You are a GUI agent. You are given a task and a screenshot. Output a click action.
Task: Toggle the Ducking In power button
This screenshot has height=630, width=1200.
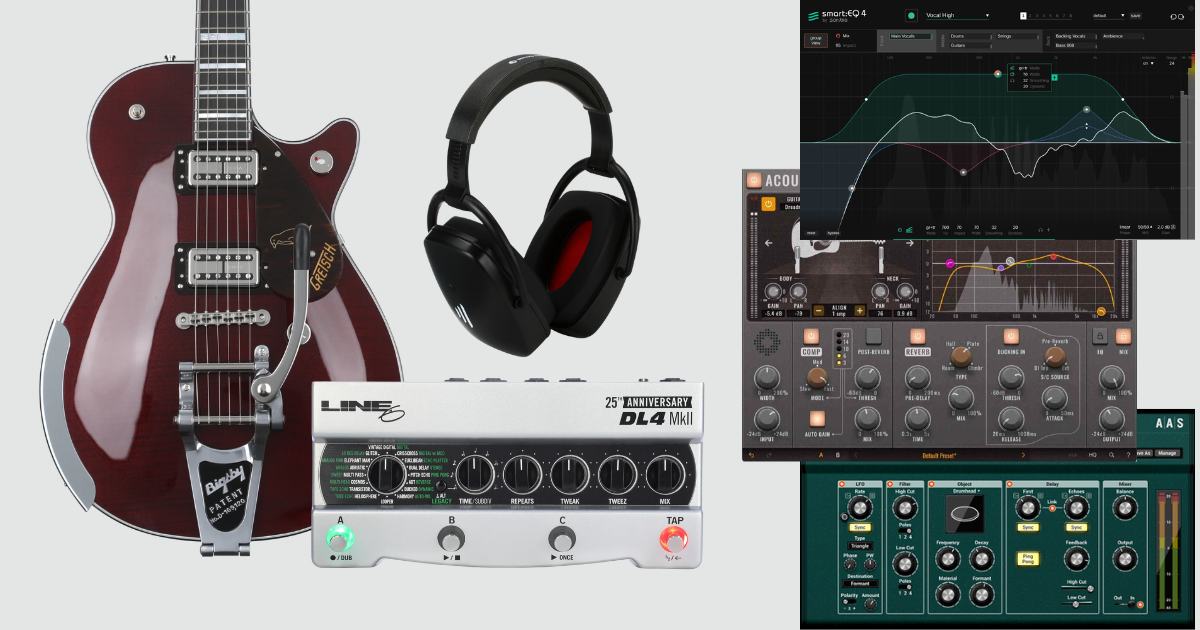(x=1011, y=336)
